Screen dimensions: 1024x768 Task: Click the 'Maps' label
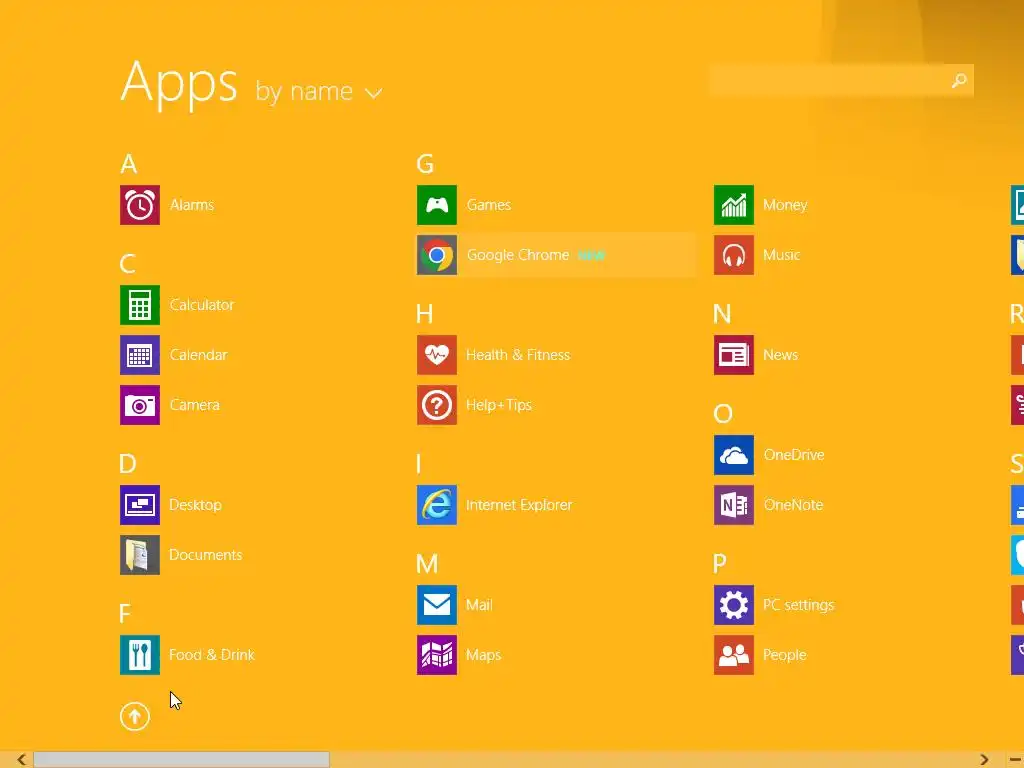coord(483,655)
